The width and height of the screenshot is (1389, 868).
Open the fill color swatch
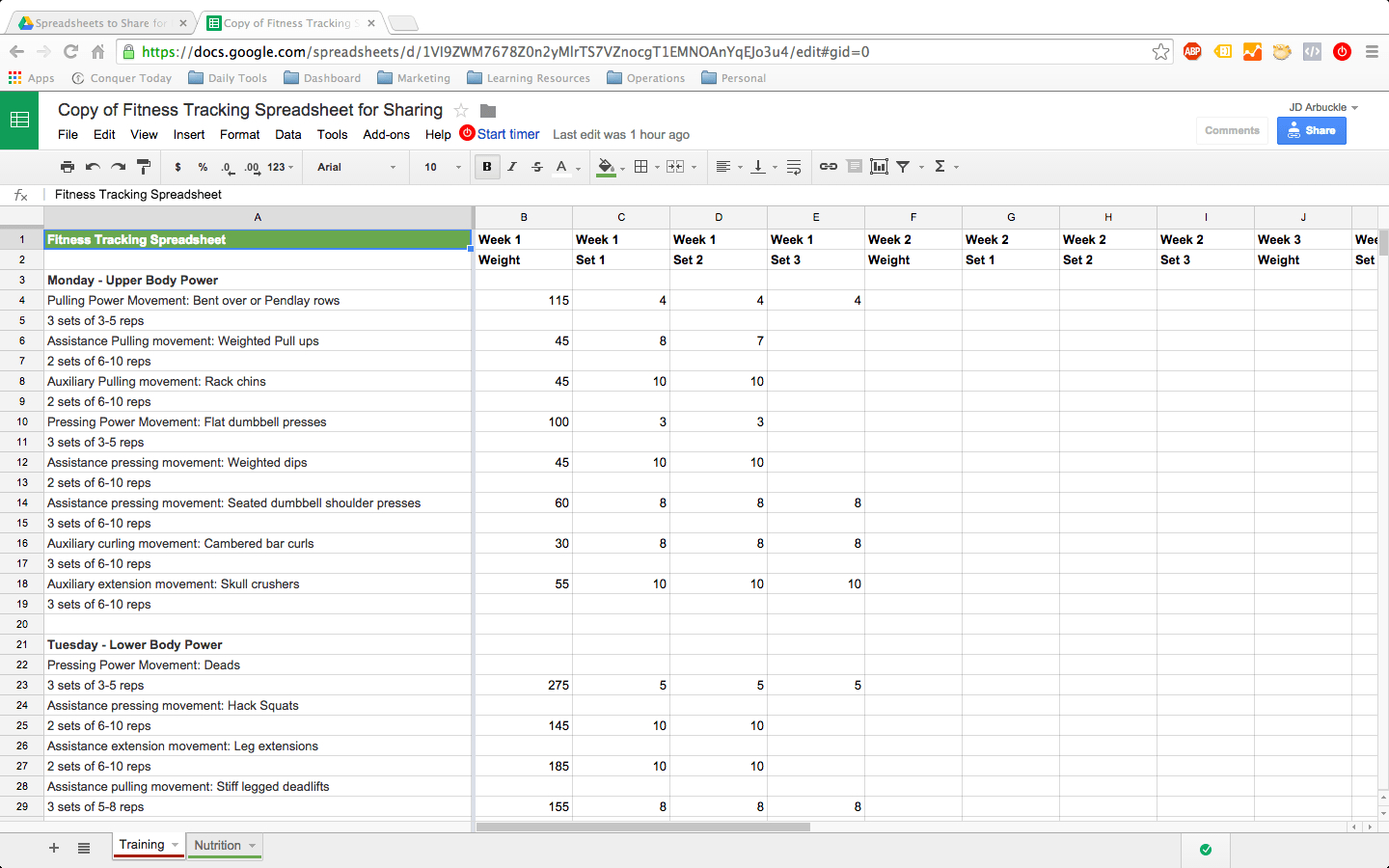(606, 167)
